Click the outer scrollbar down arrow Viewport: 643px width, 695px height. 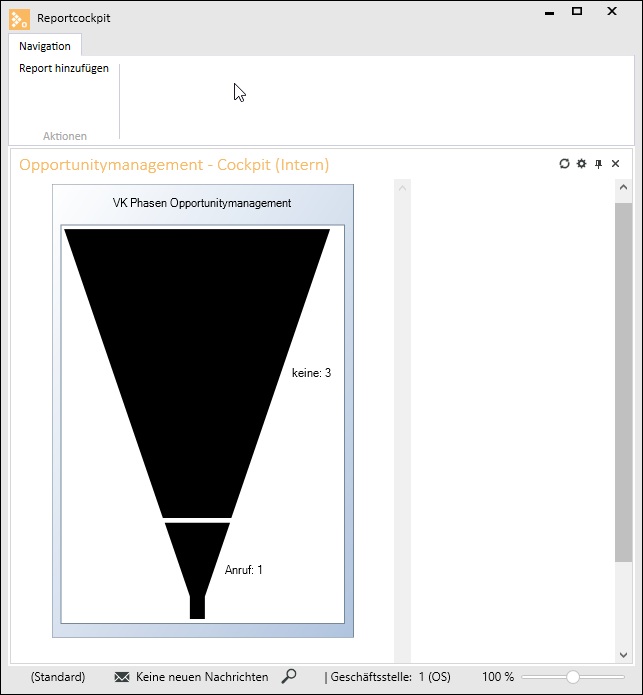tap(624, 655)
